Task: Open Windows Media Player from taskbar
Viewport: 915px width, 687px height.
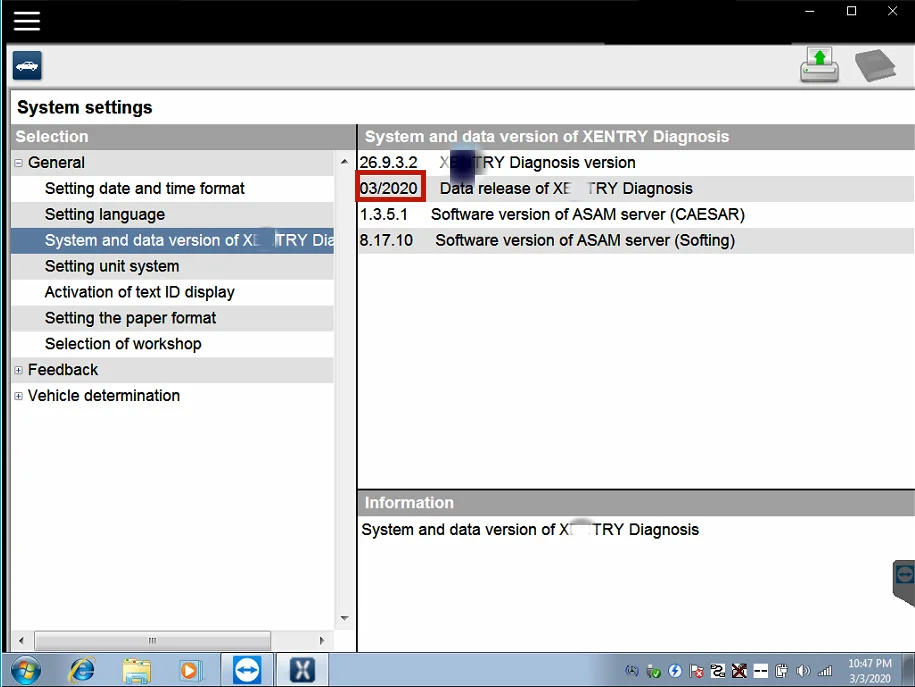Action: [x=190, y=670]
